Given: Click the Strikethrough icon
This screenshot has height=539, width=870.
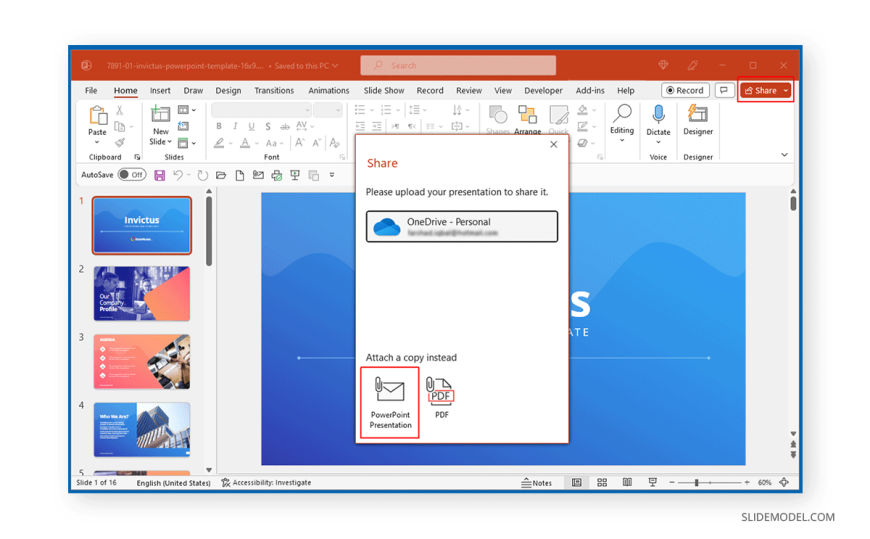Looking at the screenshot, I should point(285,127).
